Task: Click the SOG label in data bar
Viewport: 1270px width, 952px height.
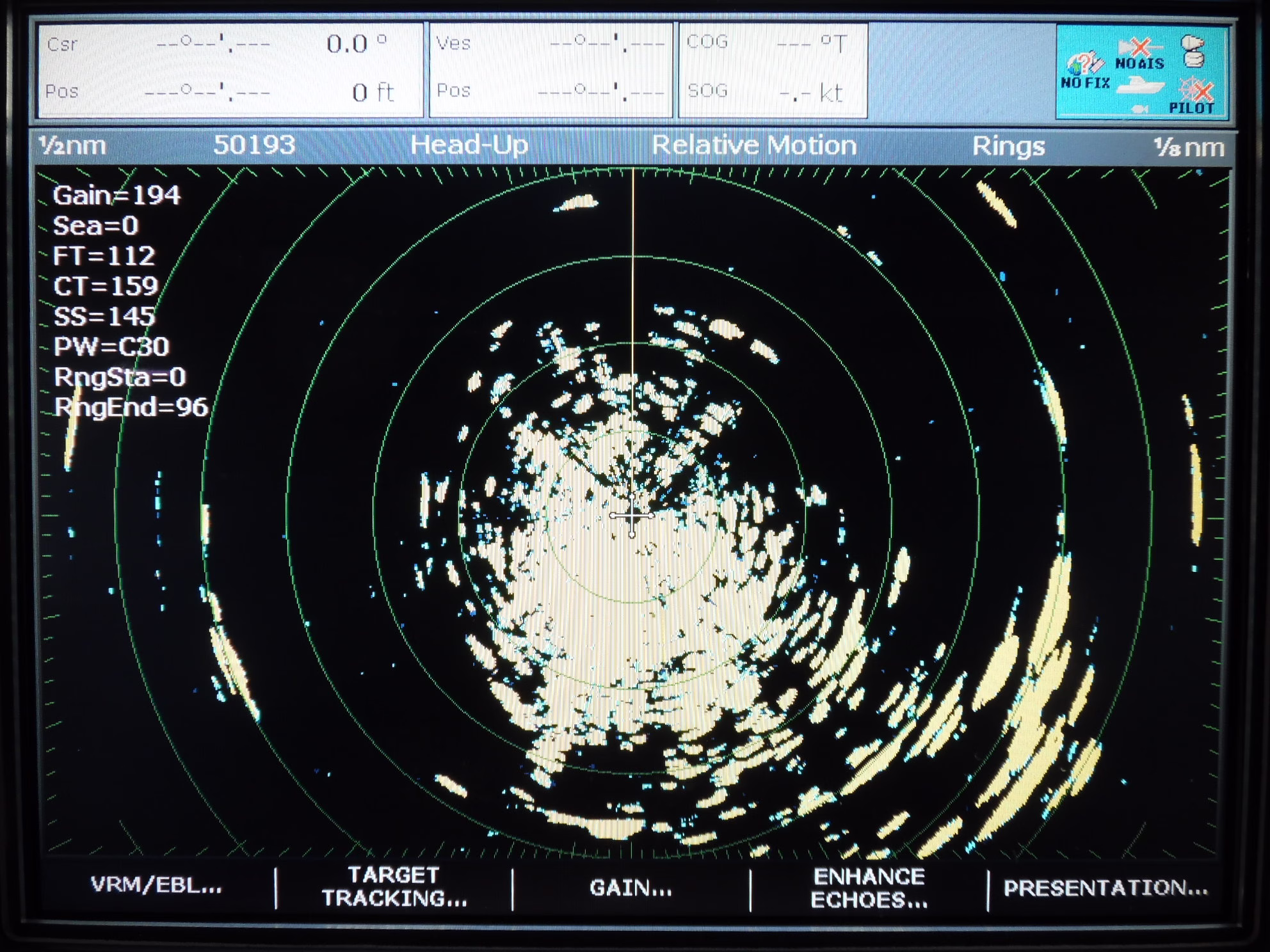Action: (x=707, y=91)
